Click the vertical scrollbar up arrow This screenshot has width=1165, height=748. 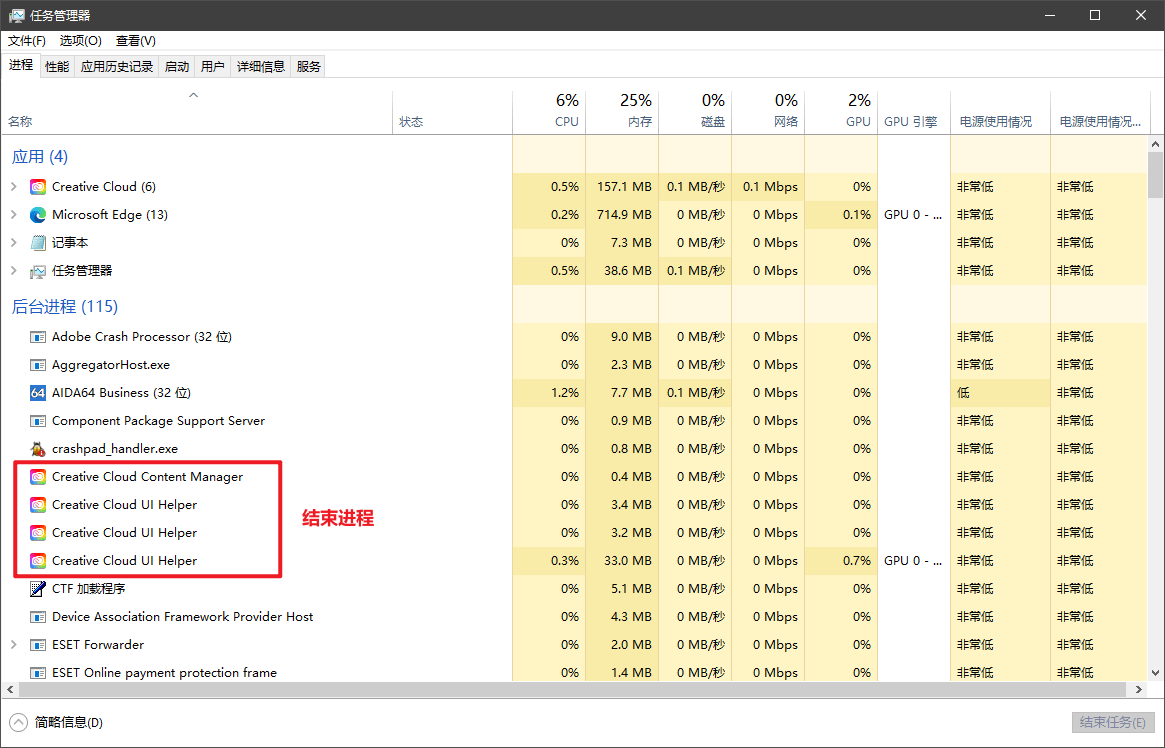pyautogui.click(x=1155, y=144)
